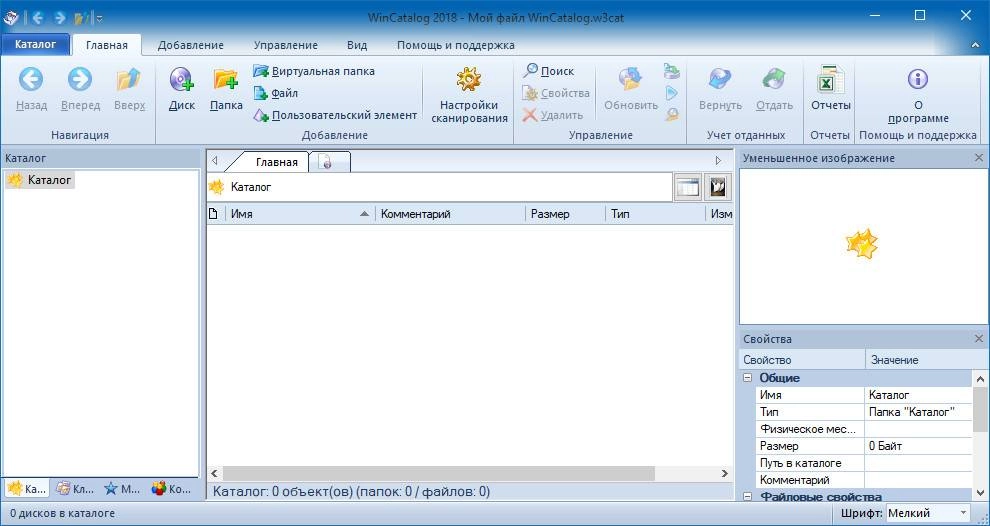Switch to the Управление ribbon tab
The height and width of the screenshot is (526, 990).
click(x=285, y=45)
